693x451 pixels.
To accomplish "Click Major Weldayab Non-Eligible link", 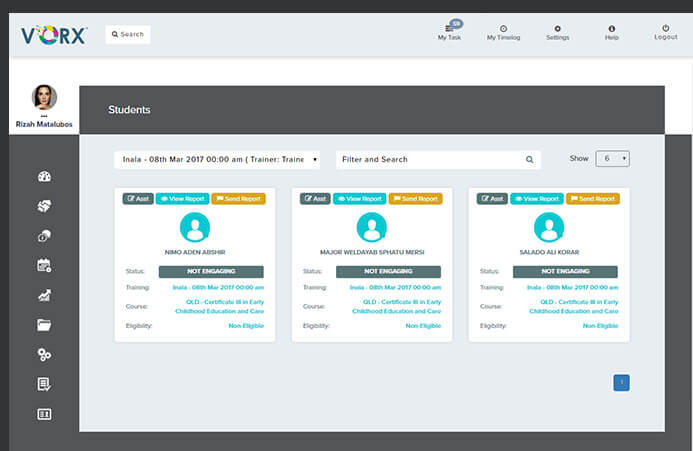I will [x=423, y=326].
